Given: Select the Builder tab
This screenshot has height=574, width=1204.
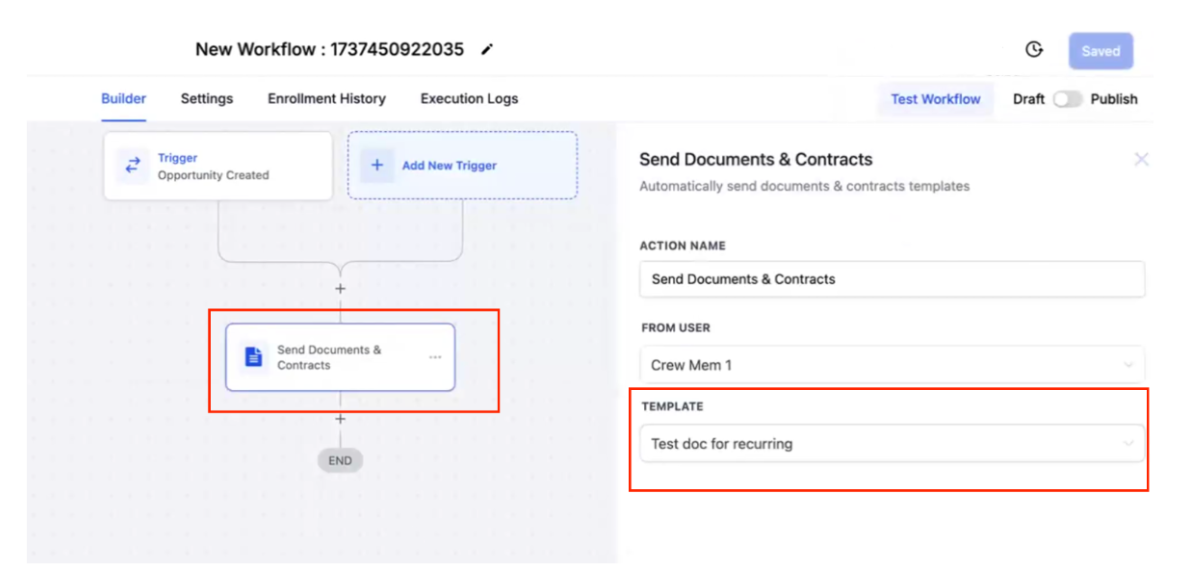Looking at the screenshot, I should click(x=124, y=99).
